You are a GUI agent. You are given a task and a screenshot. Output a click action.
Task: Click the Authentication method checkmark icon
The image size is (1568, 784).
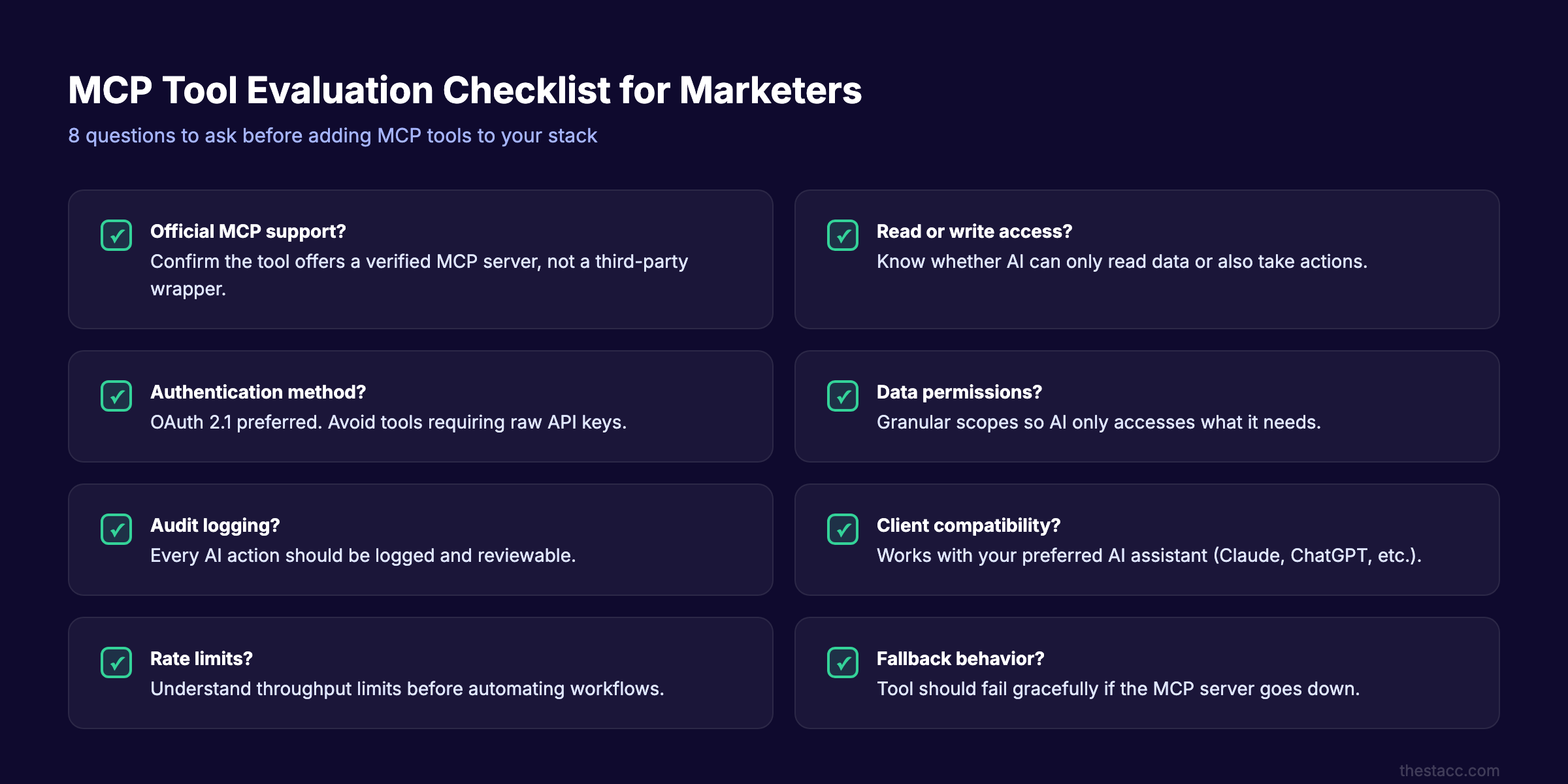click(x=116, y=397)
